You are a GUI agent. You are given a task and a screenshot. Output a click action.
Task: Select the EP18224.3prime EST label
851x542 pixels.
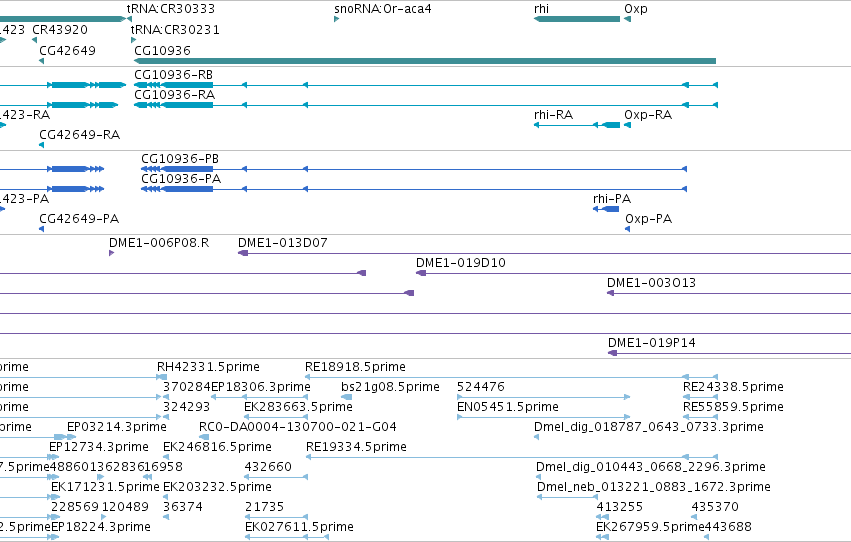[101, 527]
